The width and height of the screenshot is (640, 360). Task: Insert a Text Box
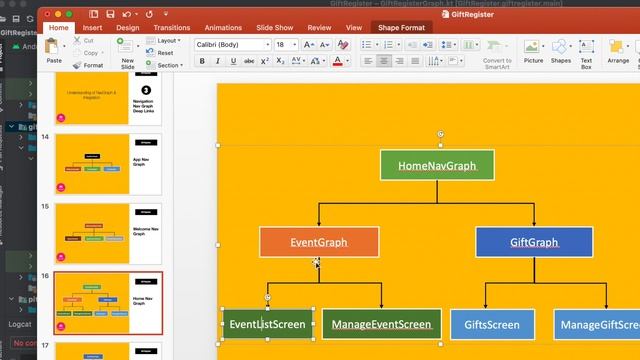[x=586, y=54]
